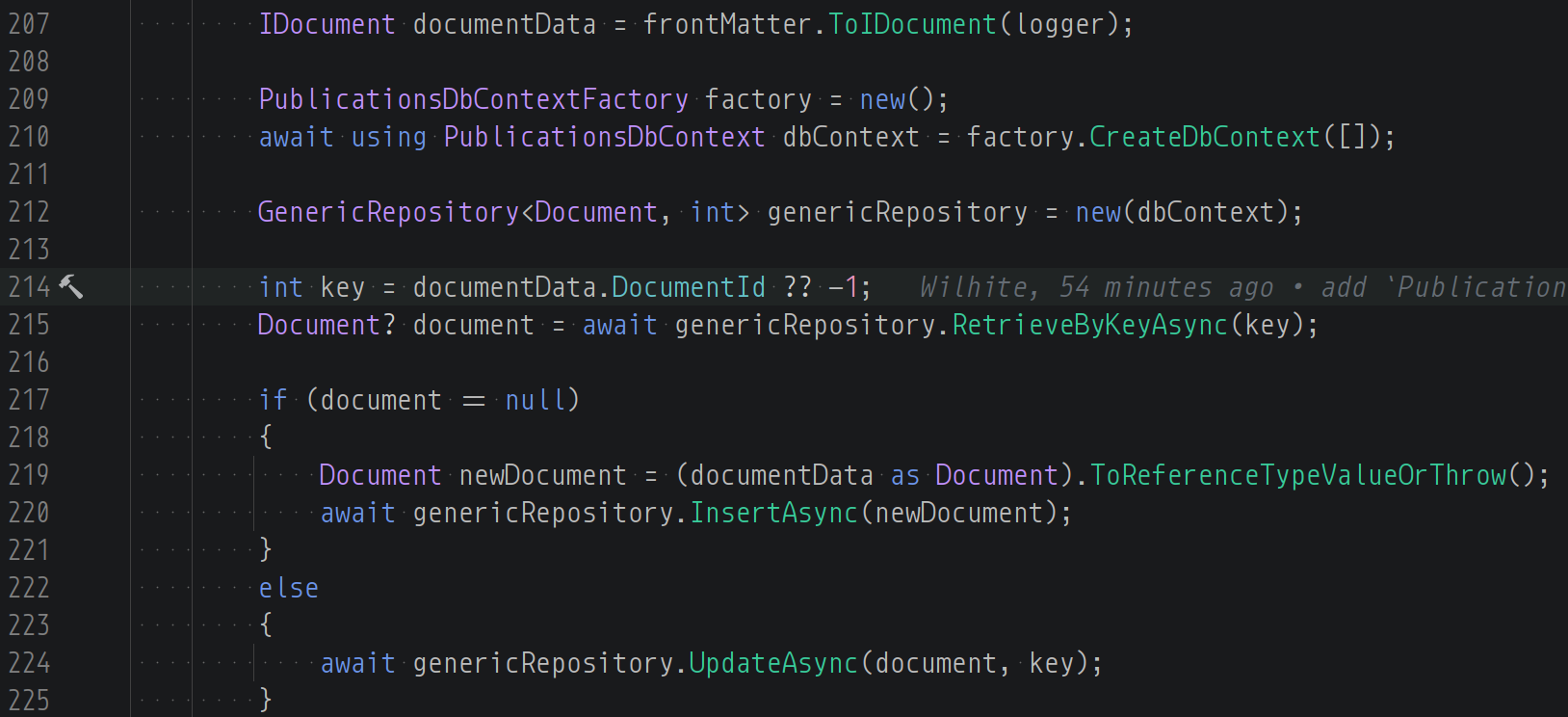Click the git blame annotation by Wilhite
Screen dimensions: 1568x717
[x=1242, y=287]
